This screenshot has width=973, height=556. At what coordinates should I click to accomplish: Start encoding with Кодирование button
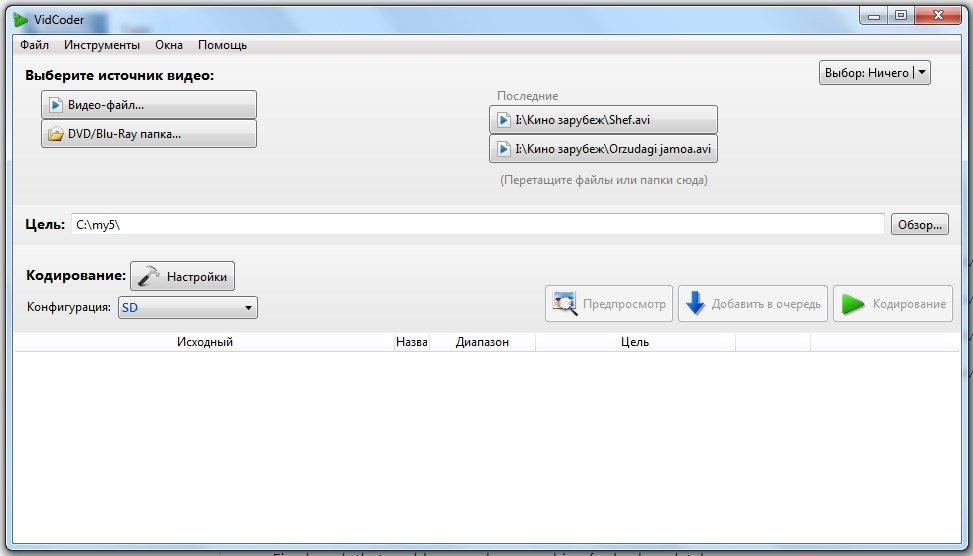893,303
